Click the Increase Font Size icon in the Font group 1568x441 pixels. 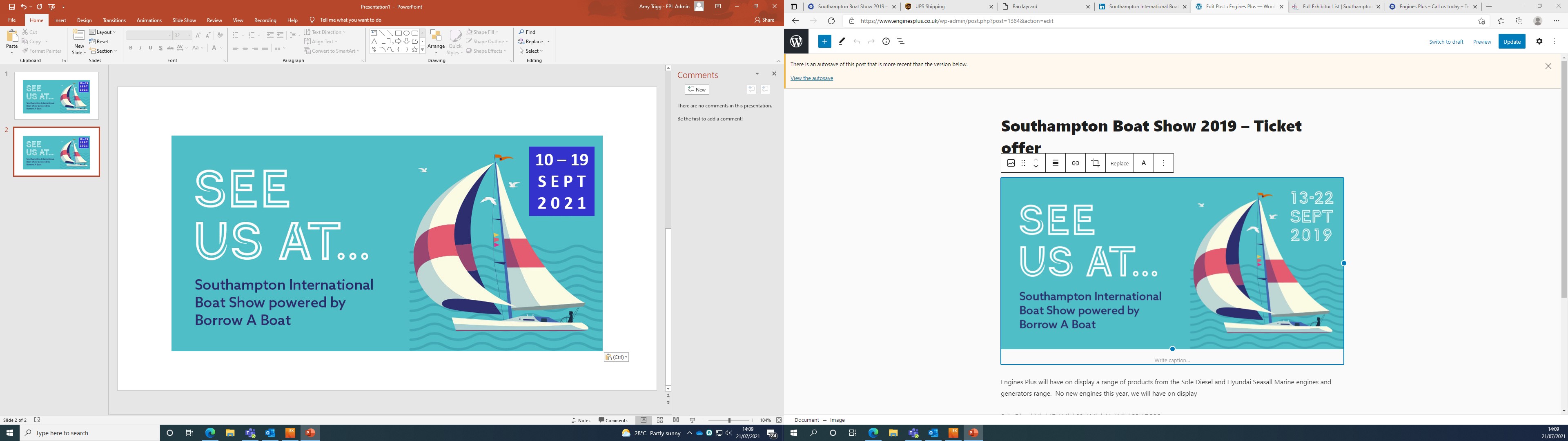click(198, 36)
